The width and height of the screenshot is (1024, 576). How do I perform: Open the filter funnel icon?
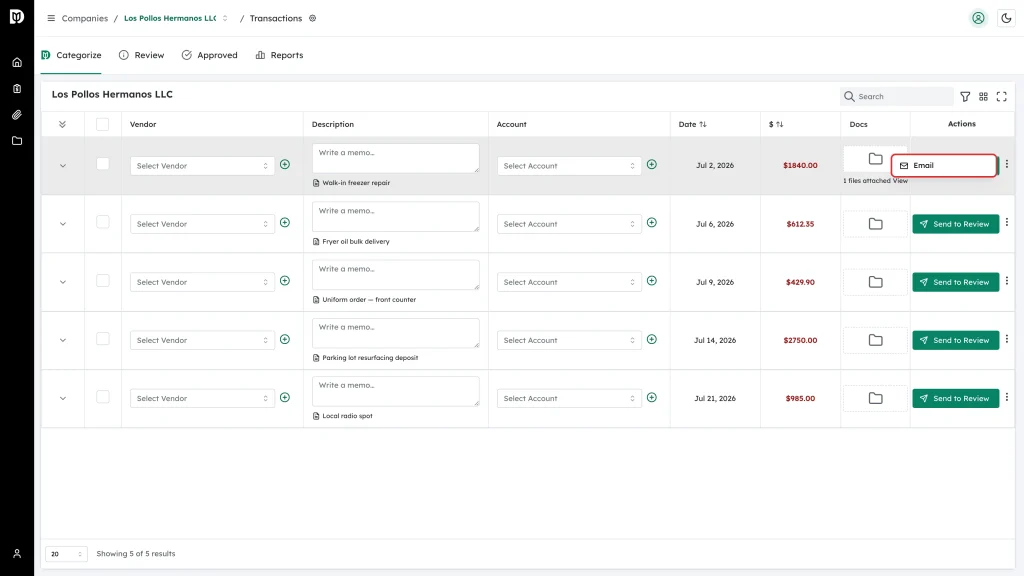pos(965,97)
